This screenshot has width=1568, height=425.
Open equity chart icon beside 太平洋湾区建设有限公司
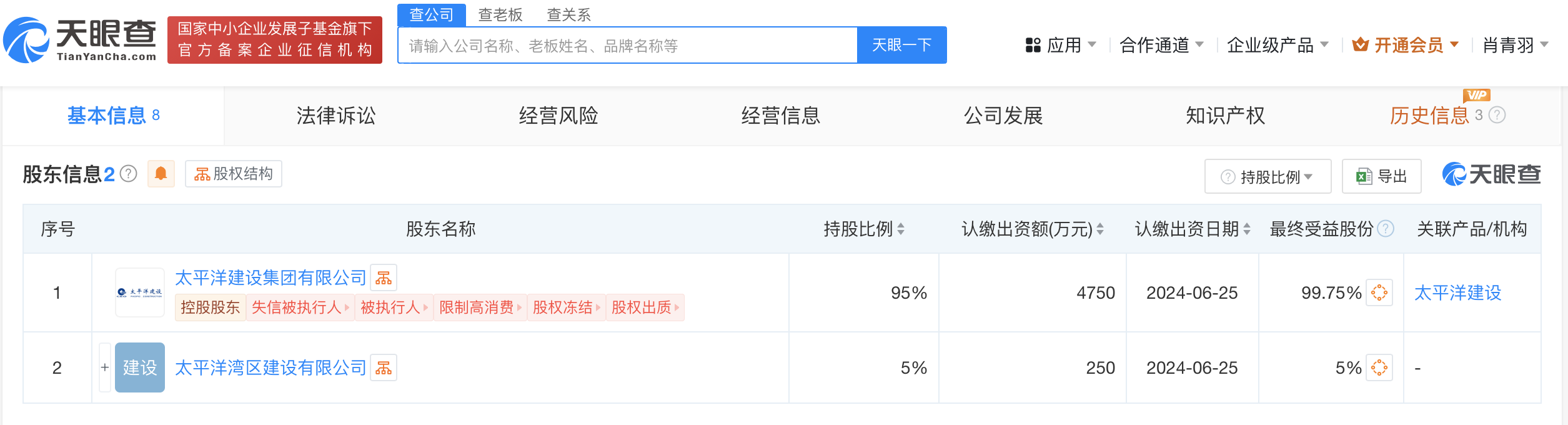[384, 368]
